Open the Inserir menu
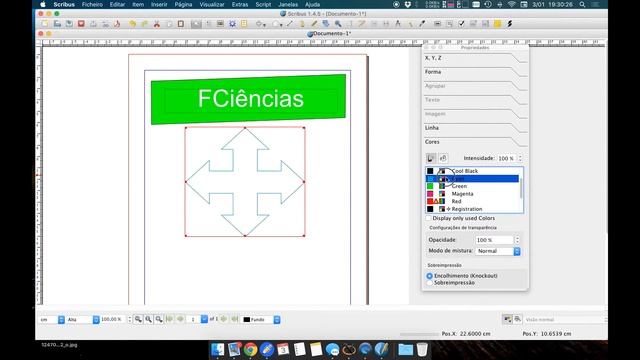This screenshot has width=640, height=360. point(159,4)
